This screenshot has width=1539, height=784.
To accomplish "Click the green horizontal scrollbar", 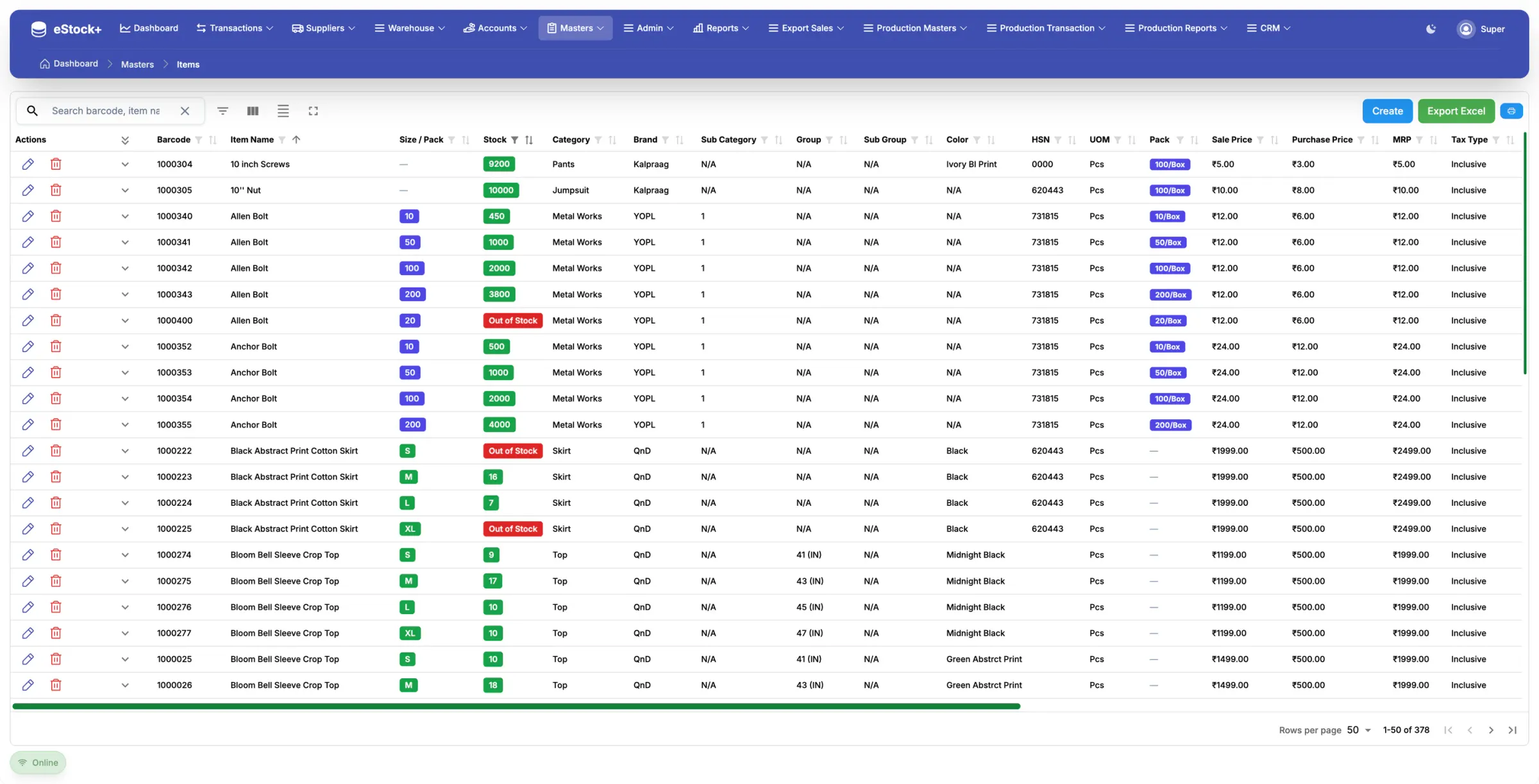I will 516,706.
